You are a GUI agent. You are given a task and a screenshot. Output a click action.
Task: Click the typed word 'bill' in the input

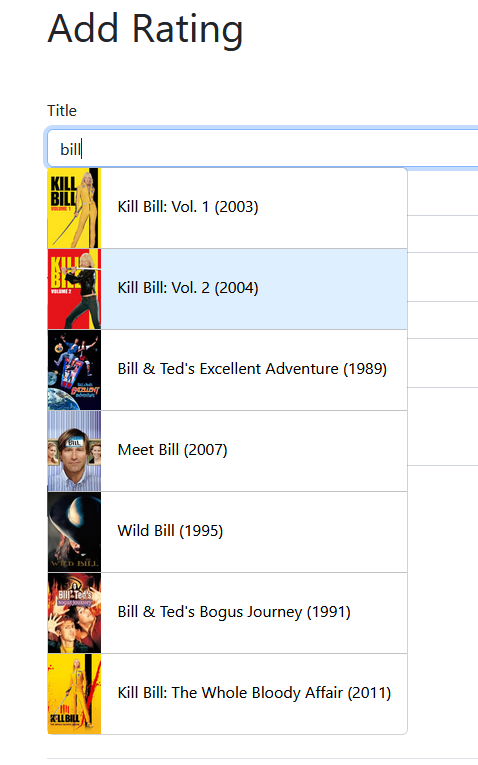pos(70,149)
